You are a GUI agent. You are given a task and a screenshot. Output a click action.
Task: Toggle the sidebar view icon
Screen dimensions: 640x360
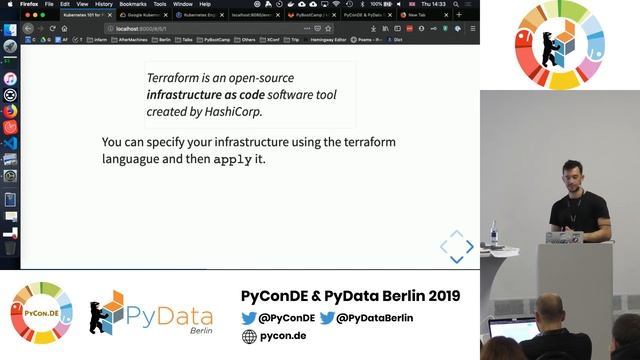[x=397, y=29]
